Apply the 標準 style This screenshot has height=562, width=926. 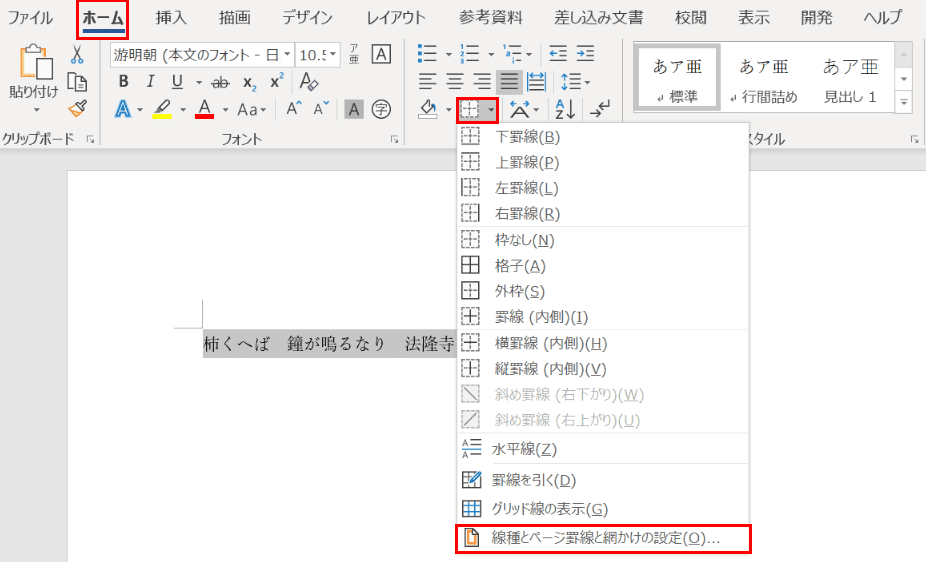[x=677, y=79]
